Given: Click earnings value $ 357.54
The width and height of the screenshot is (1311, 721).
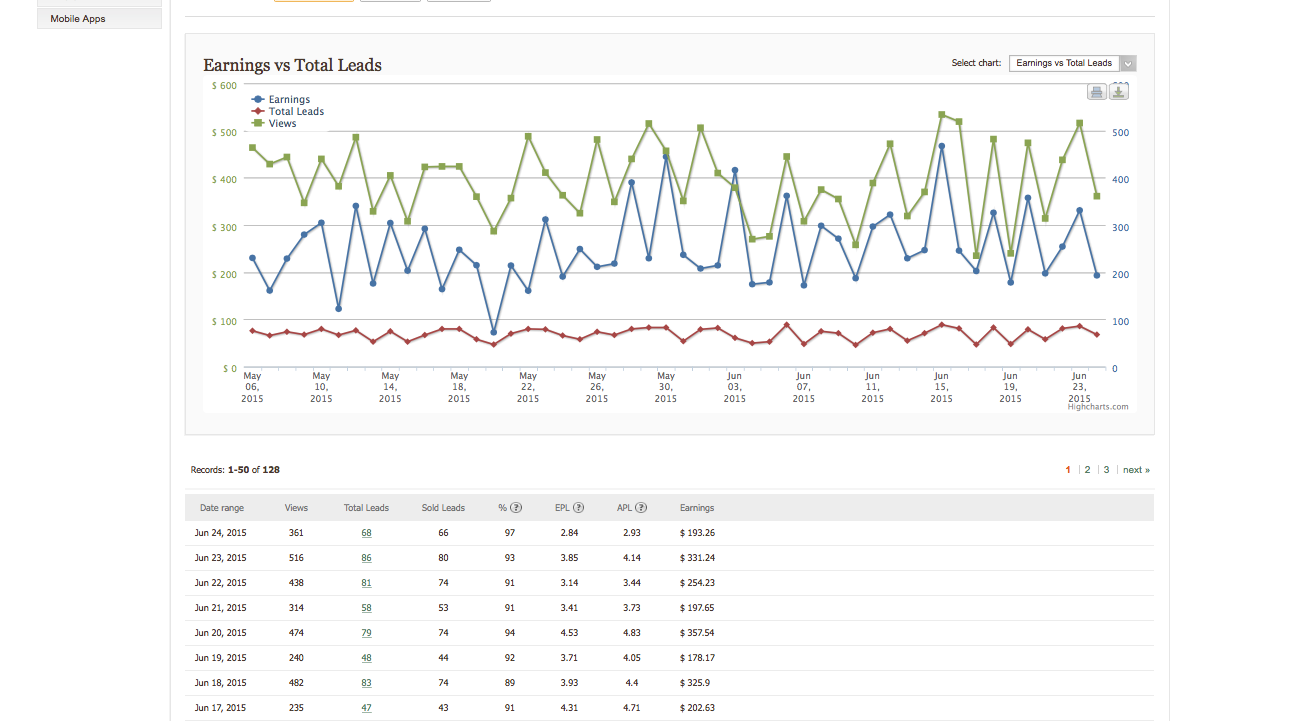Looking at the screenshot, I should (697, 633).
